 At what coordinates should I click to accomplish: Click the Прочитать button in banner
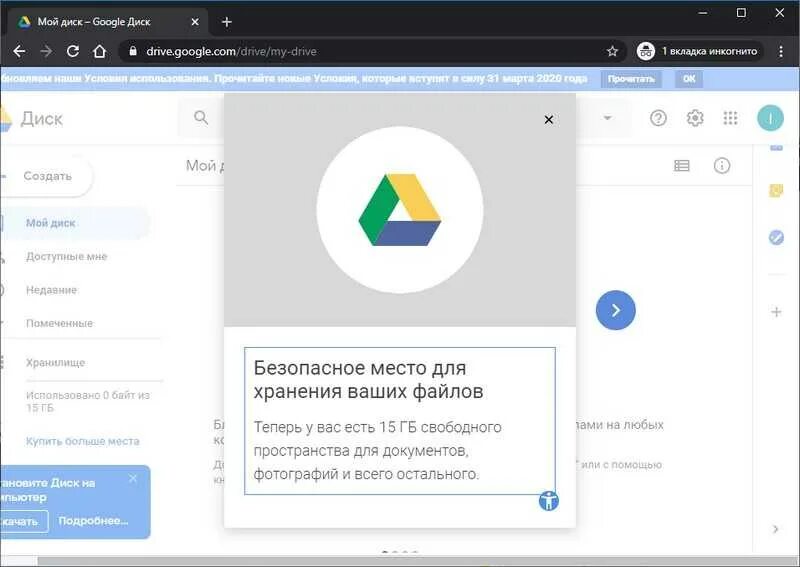pos(631,79)
